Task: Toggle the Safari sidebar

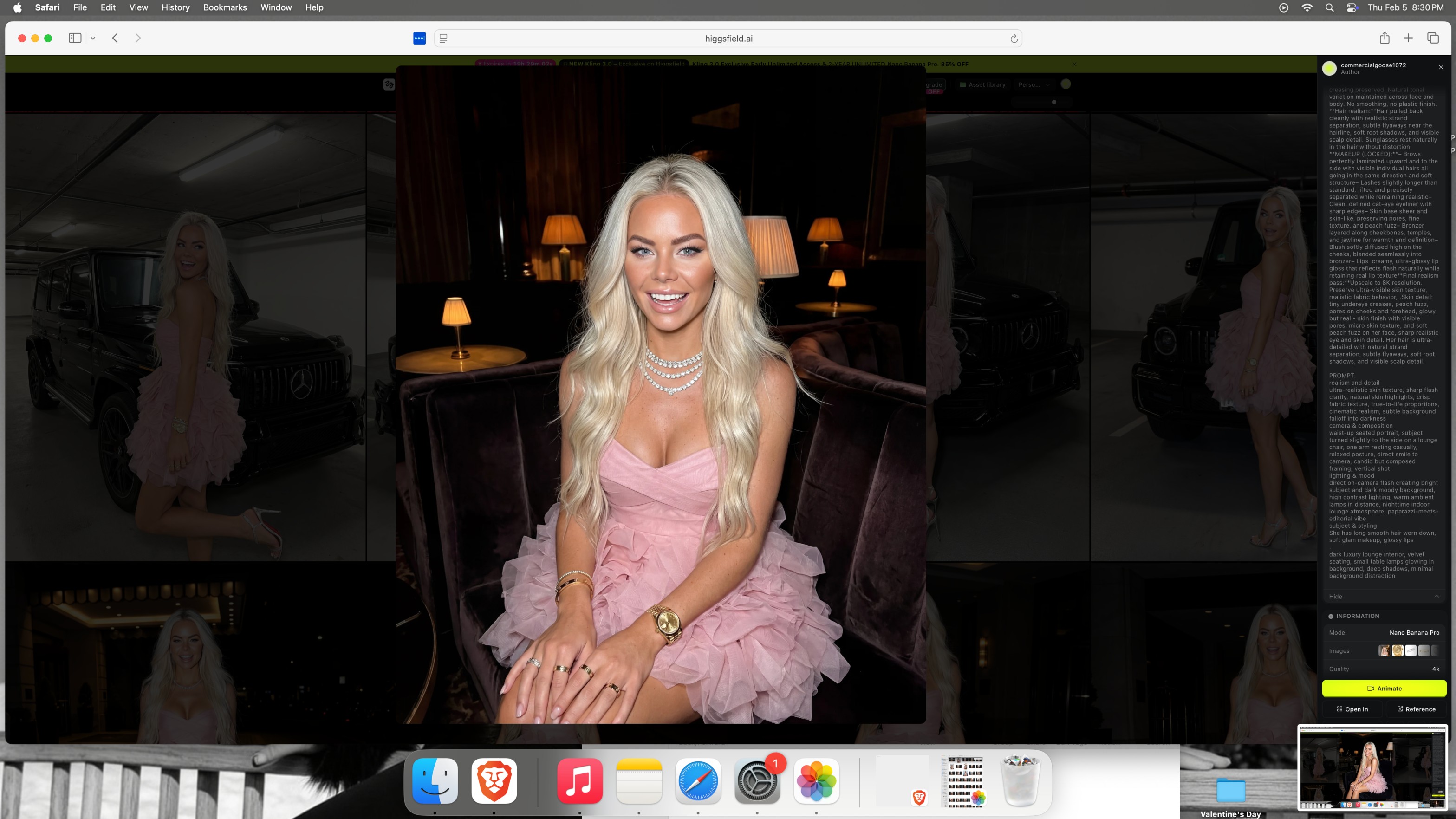Action: tap(75, 38)
